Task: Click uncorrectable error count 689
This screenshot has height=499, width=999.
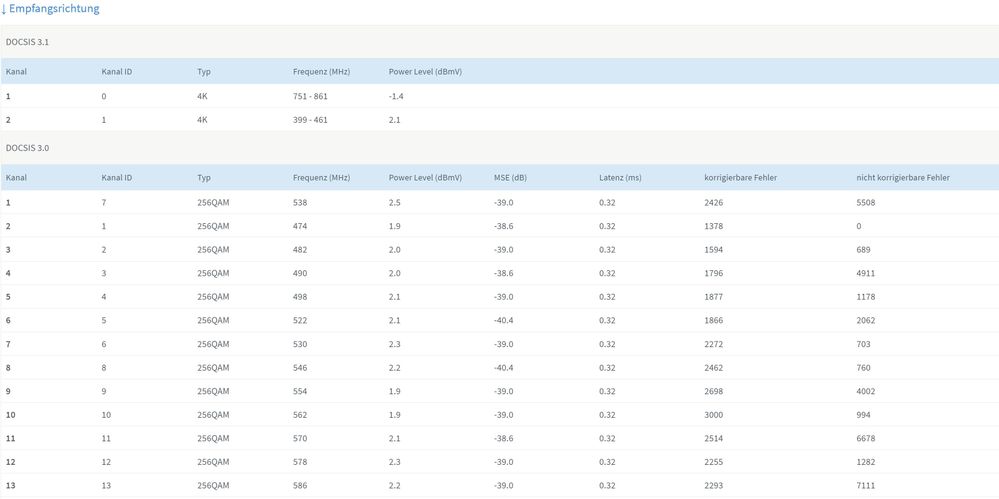Action: point(863,250)
